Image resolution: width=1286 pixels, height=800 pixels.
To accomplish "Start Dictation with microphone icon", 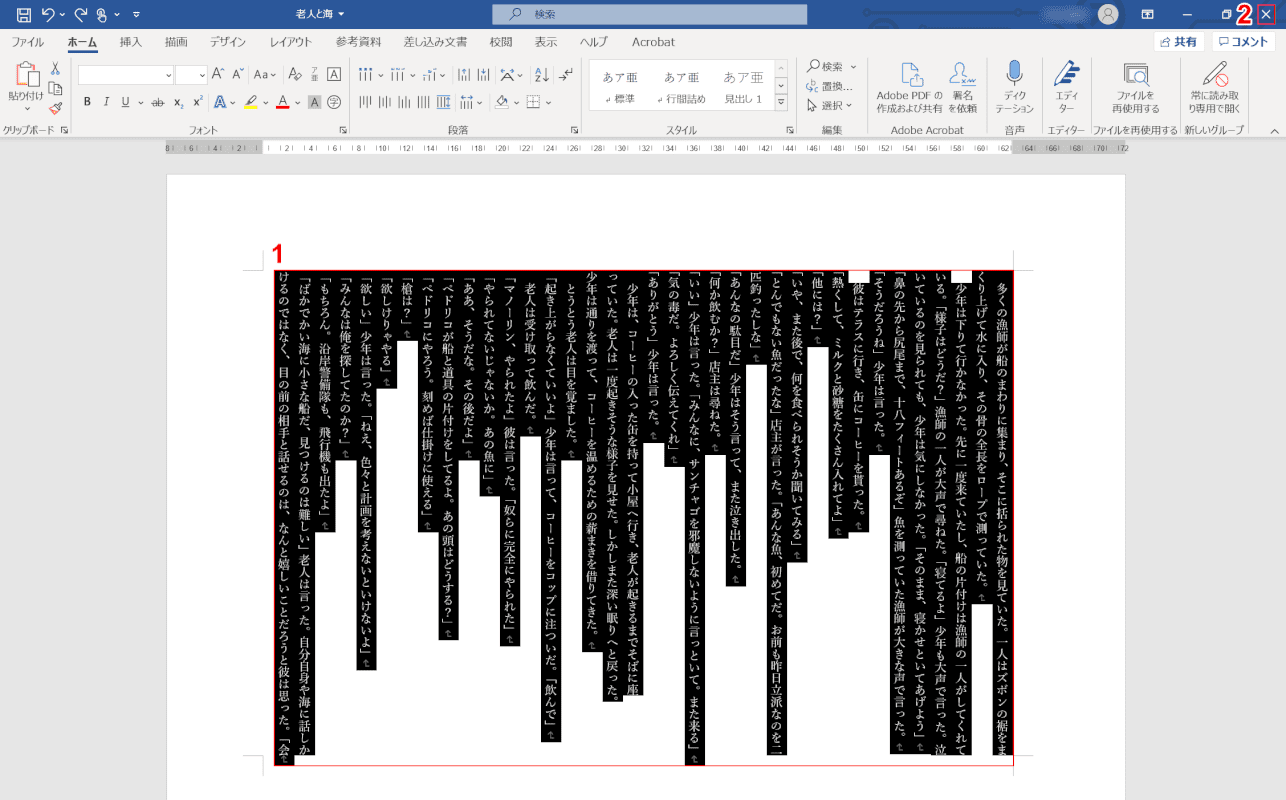I will 1014,87.
